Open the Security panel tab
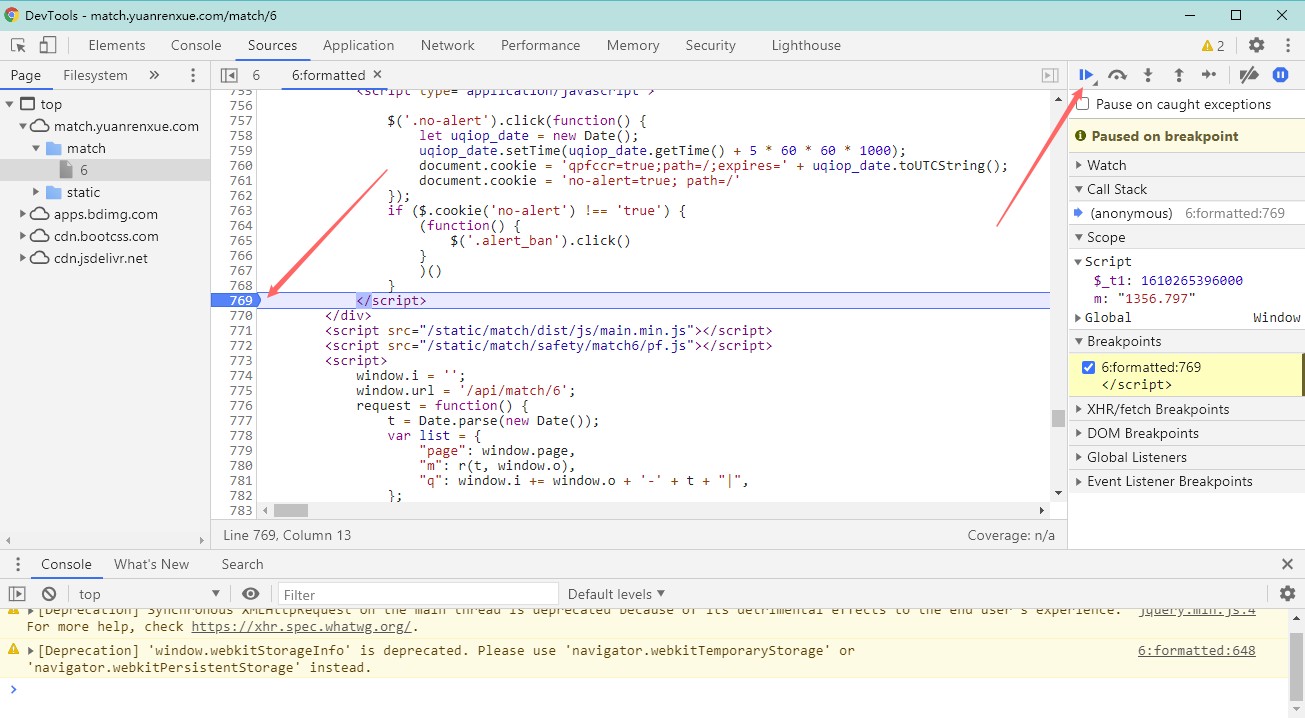 click(710, 45)
